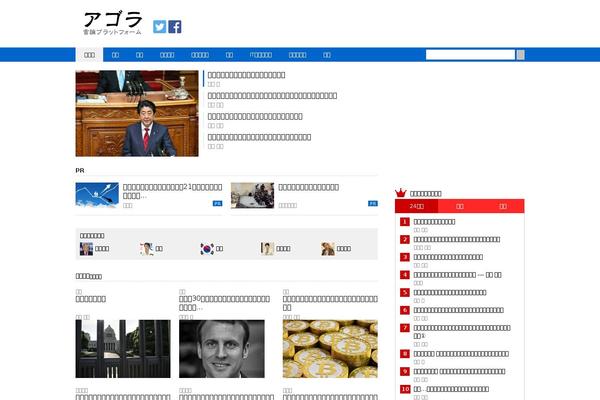Open the PR headline containing the number 21

173,191
